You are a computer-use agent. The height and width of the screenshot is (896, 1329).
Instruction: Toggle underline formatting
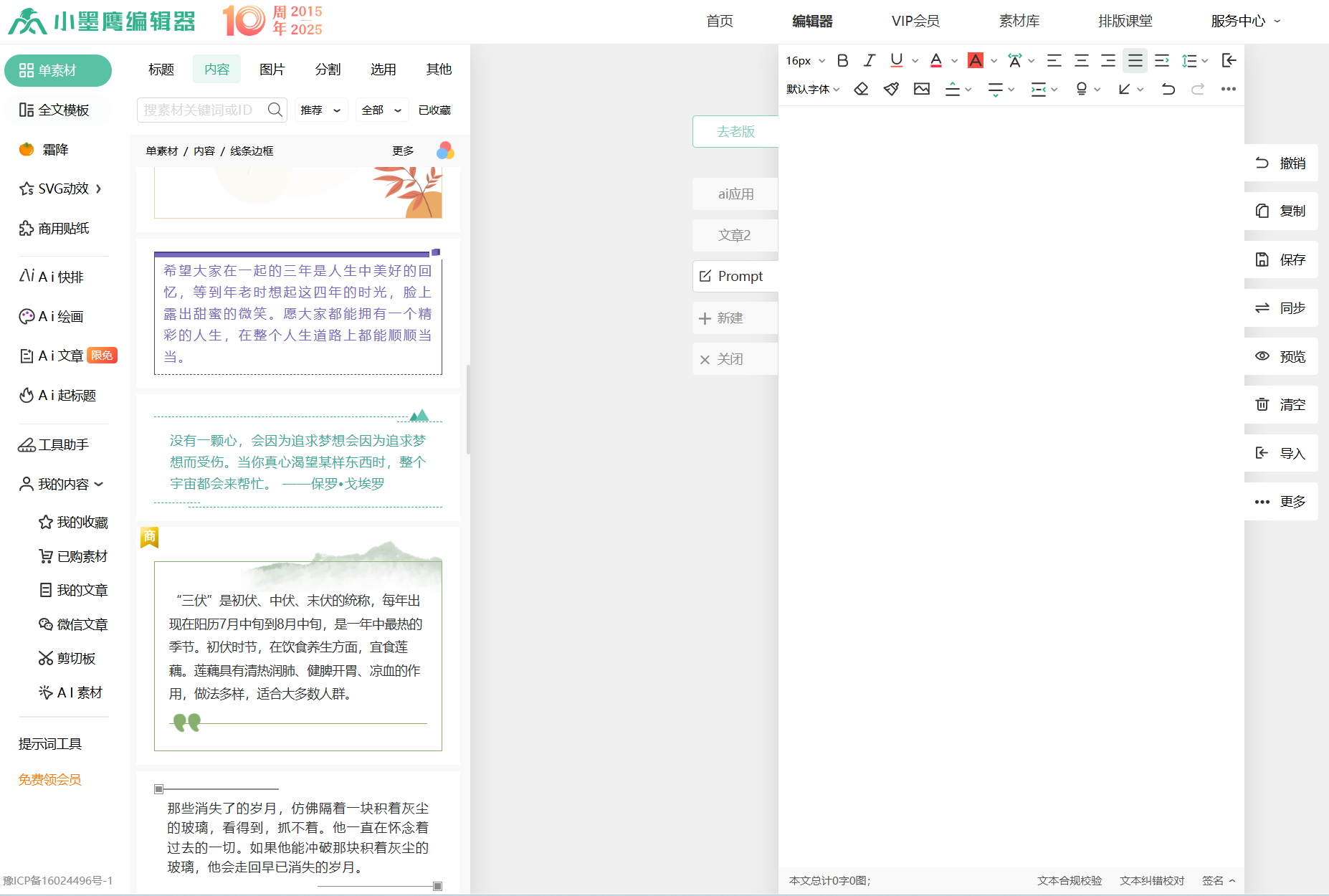coord(895,60)
